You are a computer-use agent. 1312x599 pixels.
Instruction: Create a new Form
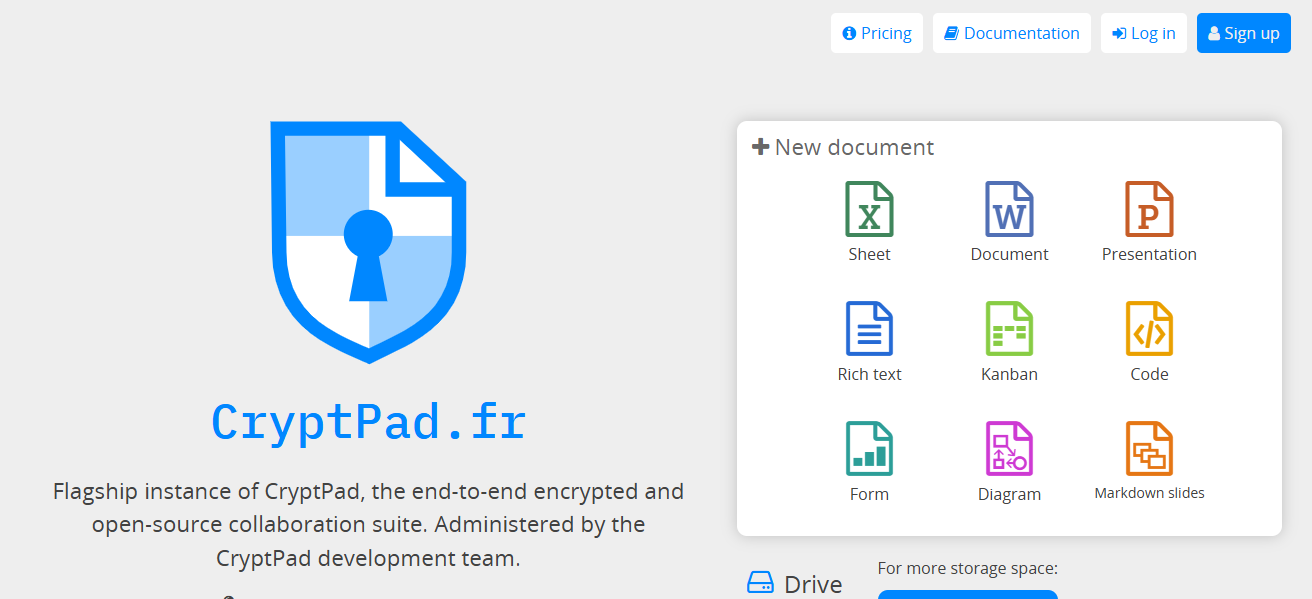[x=869, y=462]
